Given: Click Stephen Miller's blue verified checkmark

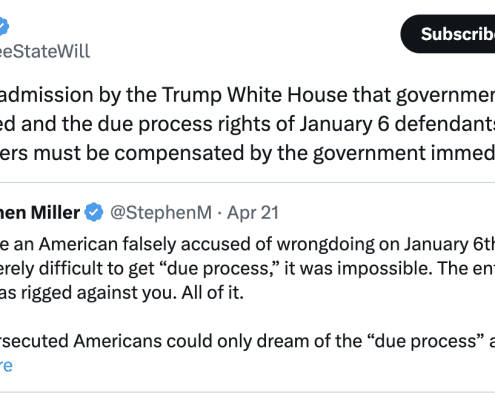Looking at the screenshot, I should 94,212.
